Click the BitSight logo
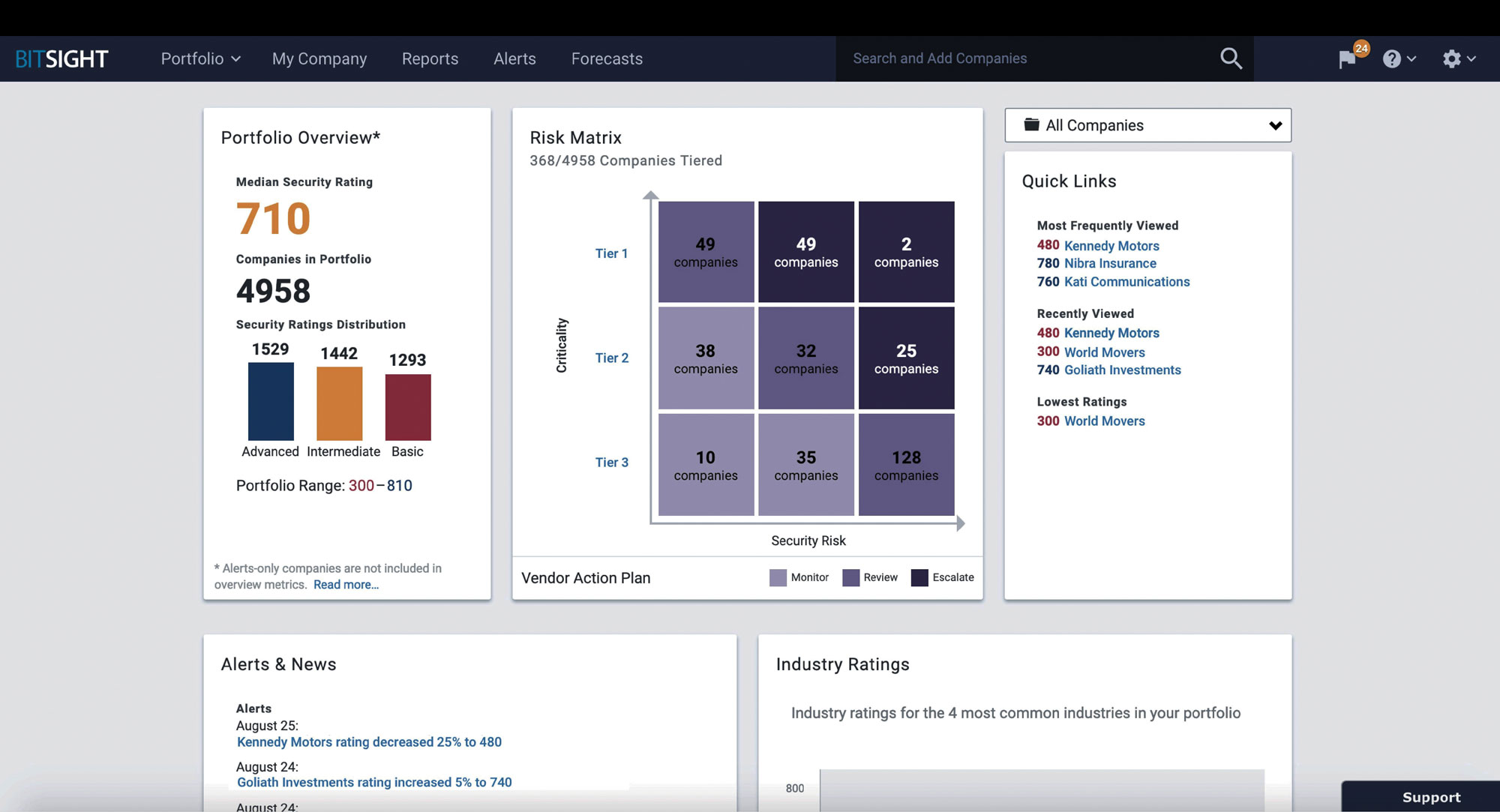 click(60, 58)
